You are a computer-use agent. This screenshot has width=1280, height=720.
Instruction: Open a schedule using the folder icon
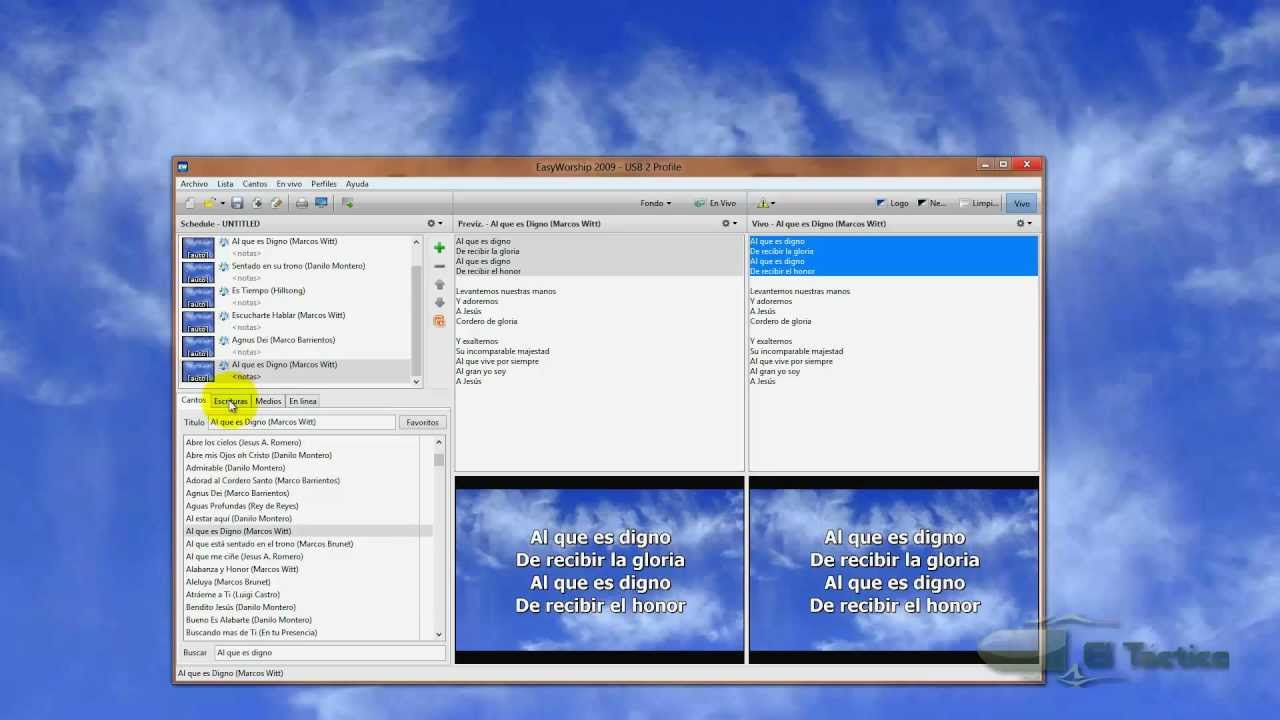pos(209,203)
